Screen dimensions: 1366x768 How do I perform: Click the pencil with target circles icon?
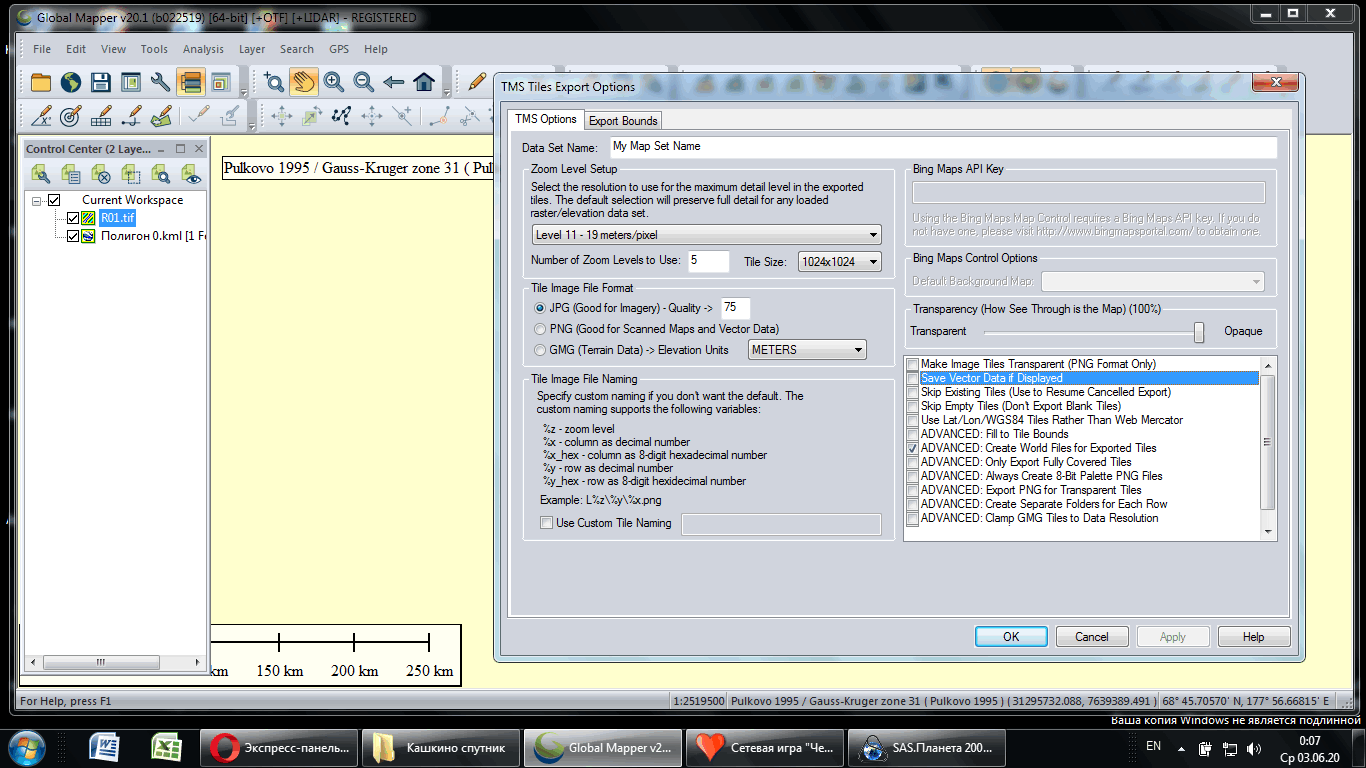click(71, 116)
